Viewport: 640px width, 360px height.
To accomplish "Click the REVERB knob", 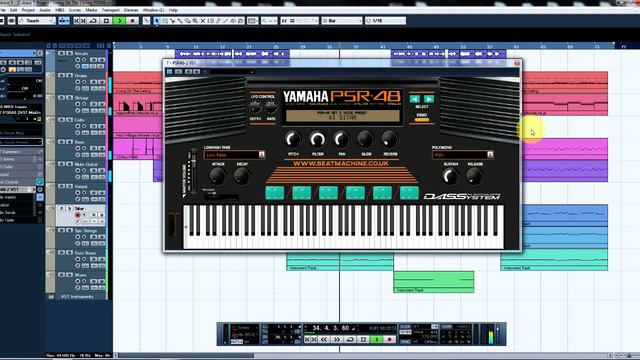I will coord(390,140).
